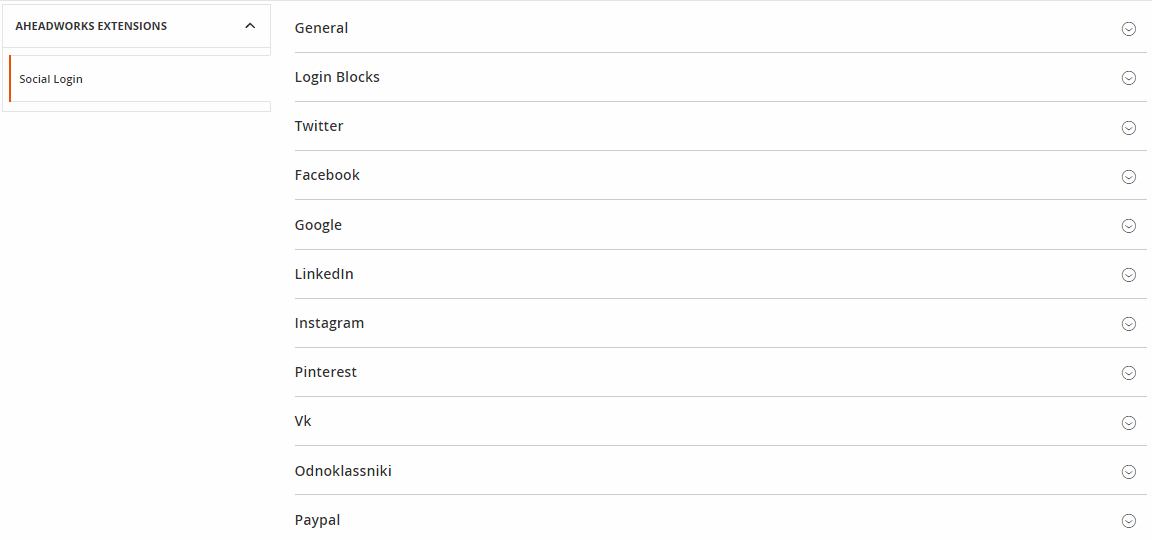This screenshot has height=540, width=1152.
Task: Click the General section expand circle icon
Action: pos(1128,29)
